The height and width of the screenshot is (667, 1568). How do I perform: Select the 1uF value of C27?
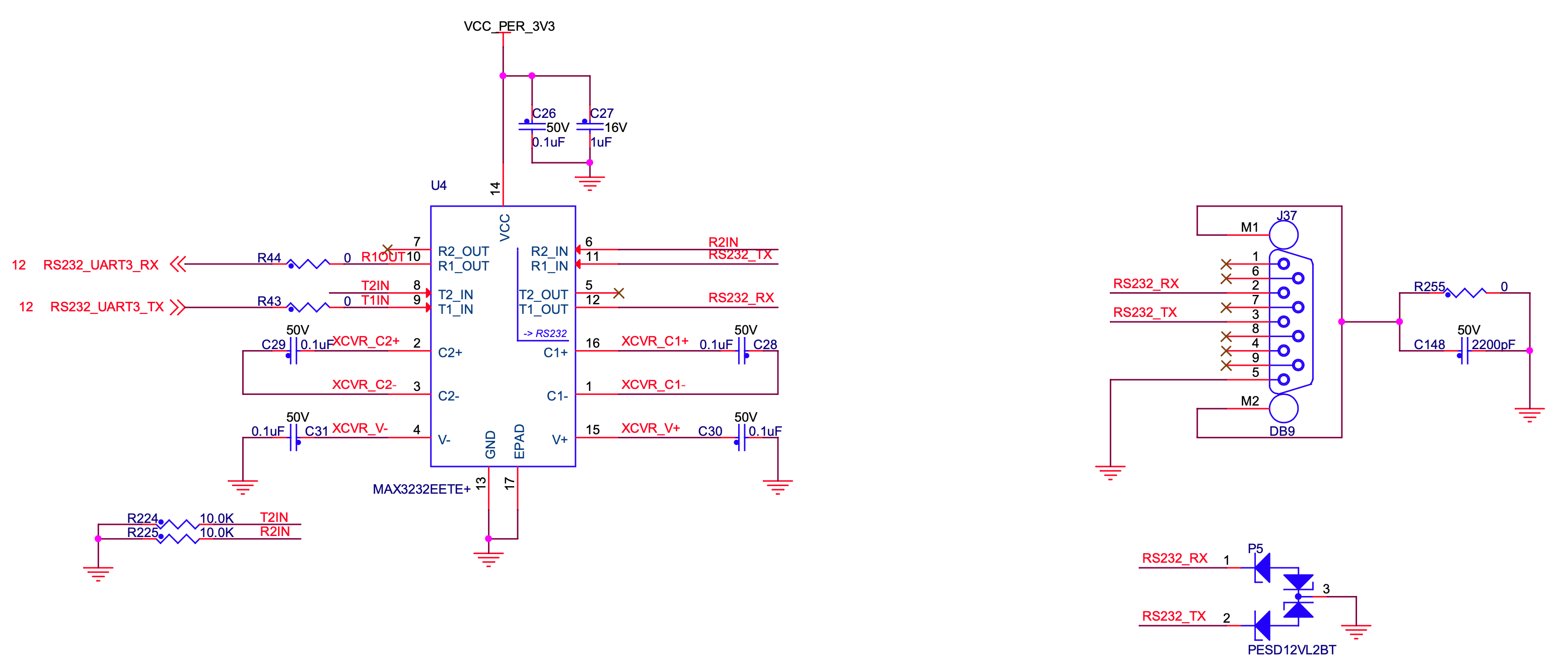[601, 142]
